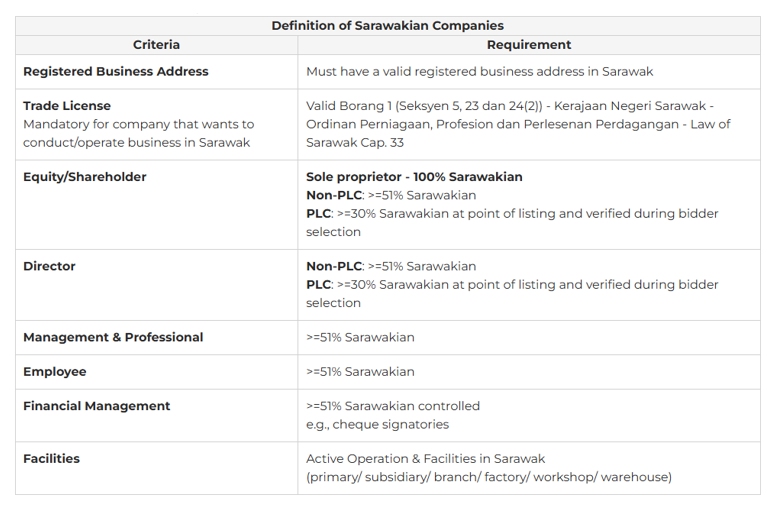Select the 'Requirement' column header
This screenshot has width=780, height=506.
coord(528,45)
